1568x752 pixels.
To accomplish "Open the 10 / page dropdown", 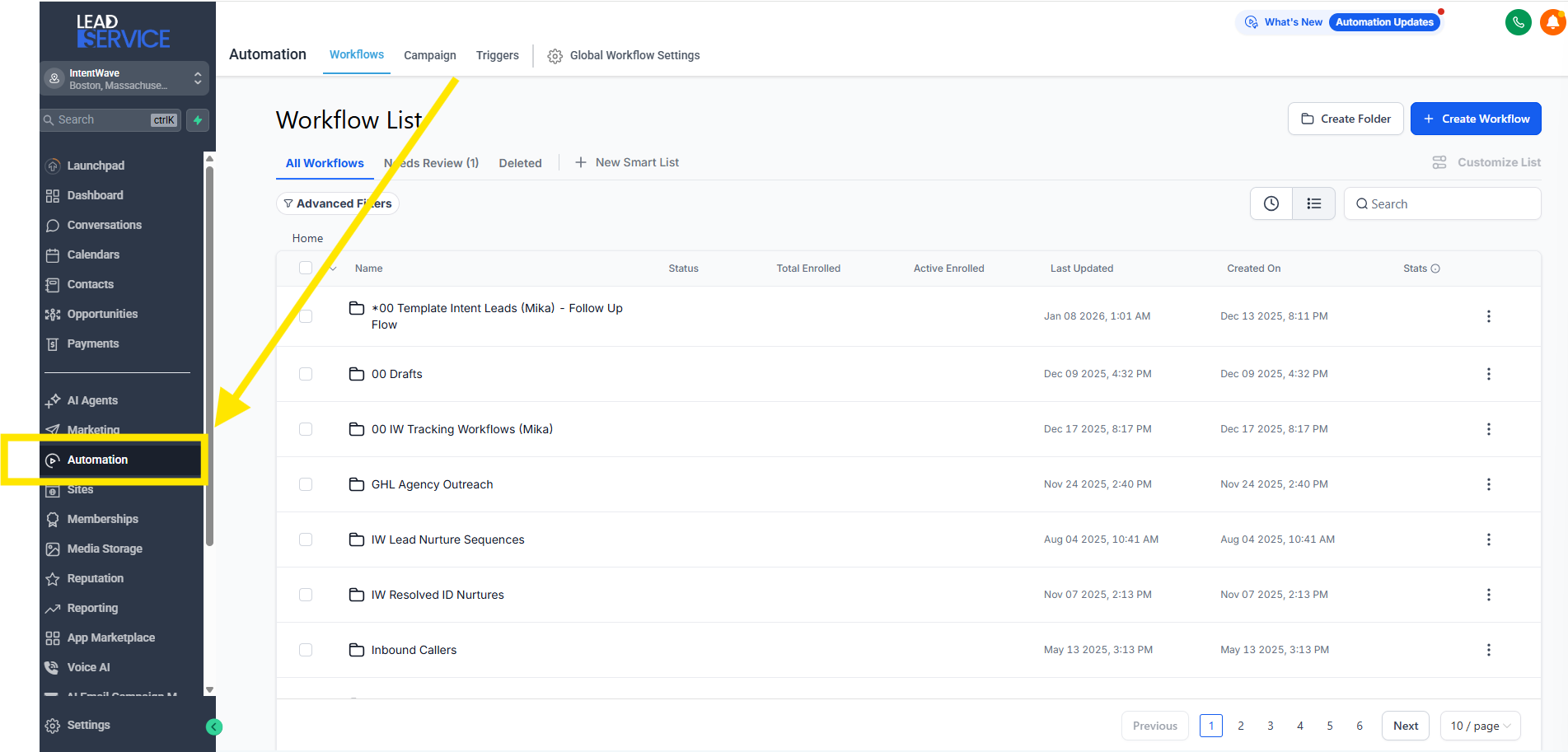I will click(1480, 726).
